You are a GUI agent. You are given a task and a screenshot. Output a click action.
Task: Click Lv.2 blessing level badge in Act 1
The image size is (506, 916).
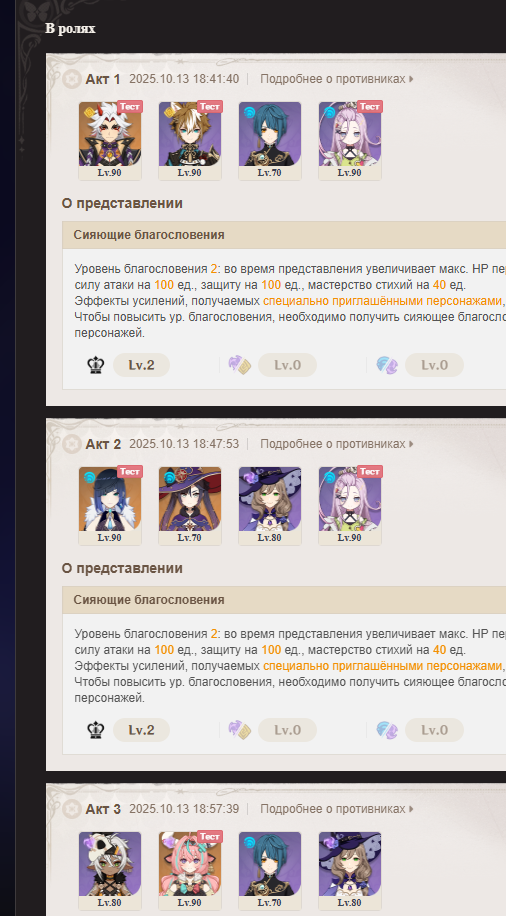[x=141, y=365]
